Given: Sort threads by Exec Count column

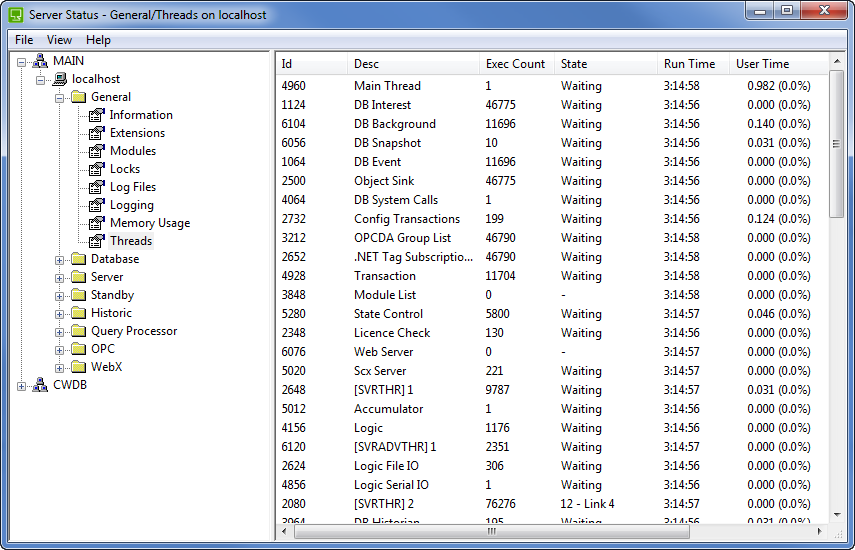Looking at the screenshot, I should point(515,64).
